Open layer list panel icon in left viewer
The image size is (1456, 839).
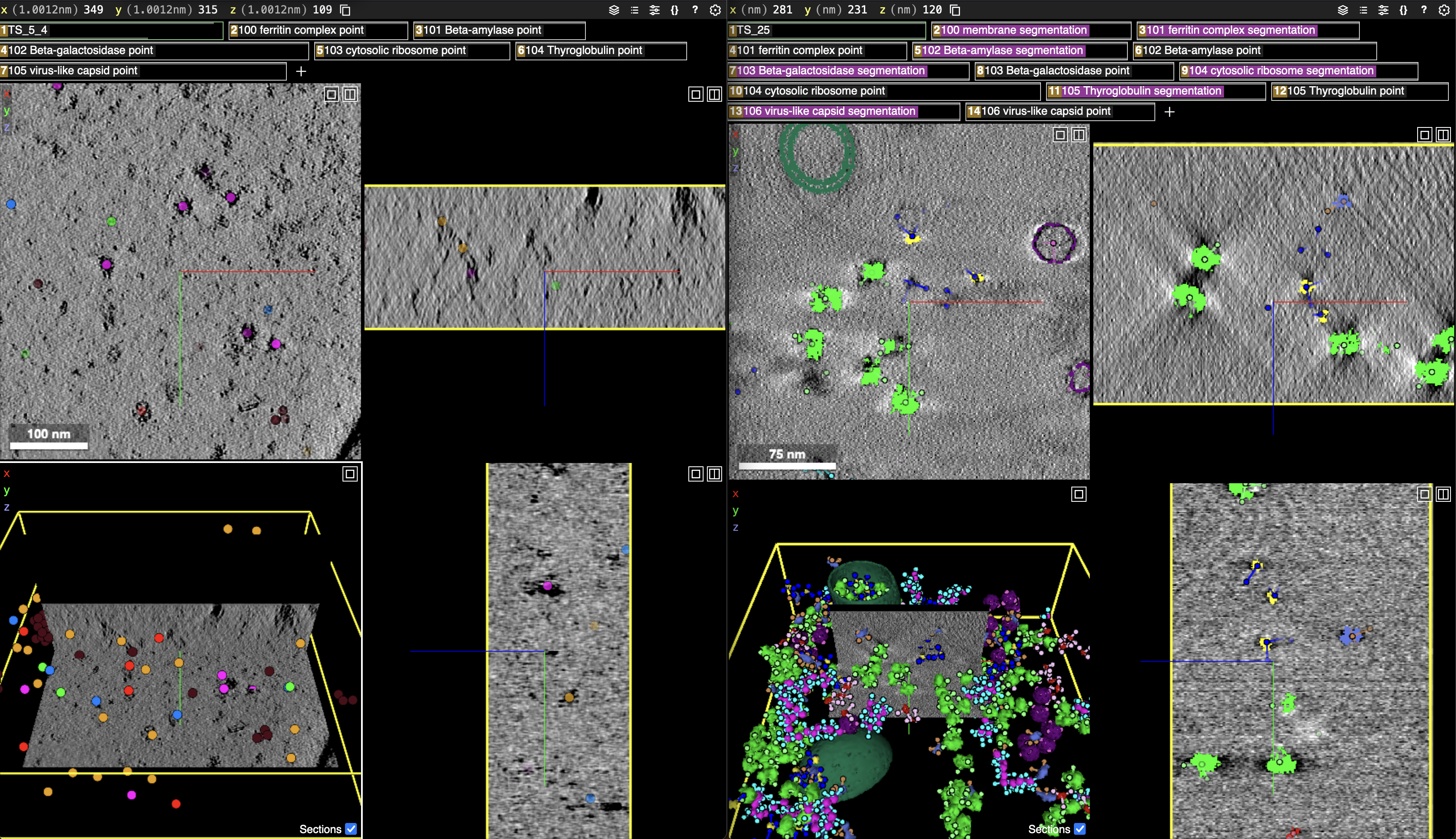634,10
